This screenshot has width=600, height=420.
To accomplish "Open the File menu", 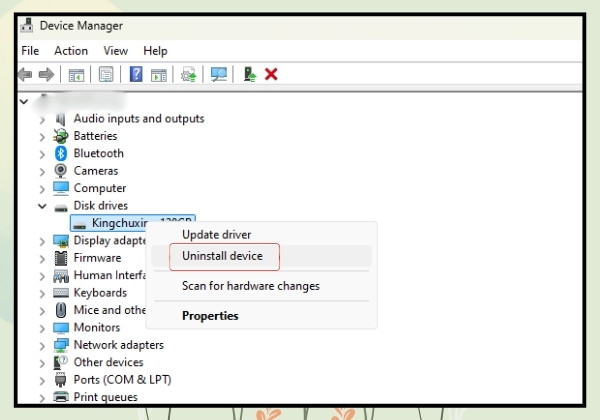I will pyautogui.click(x=30, y=50).
